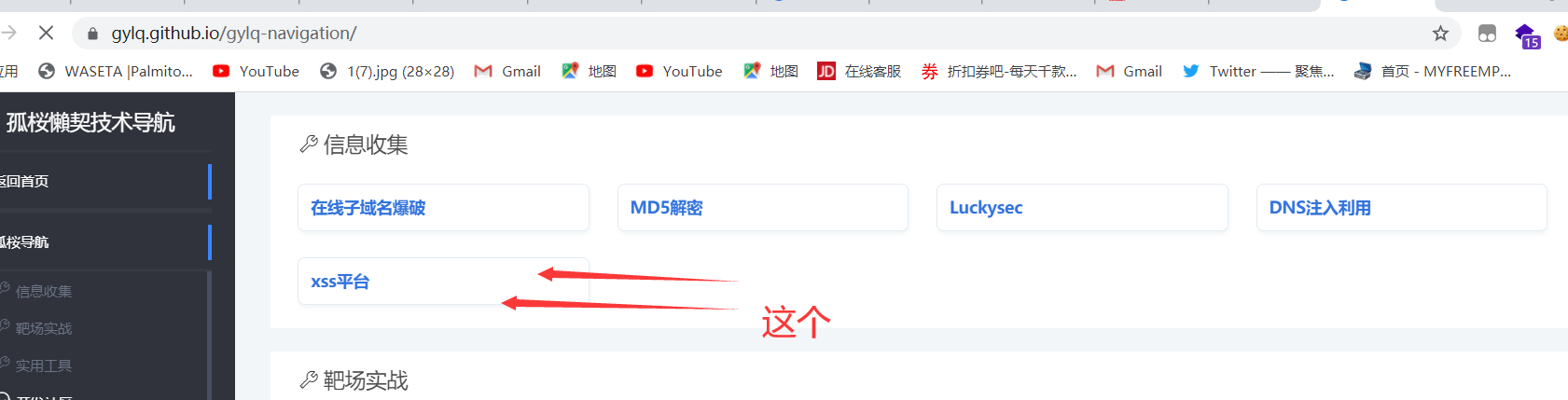Open the extension with the 15 badge
1568x400 pixels.
[x=1527, y=35]
